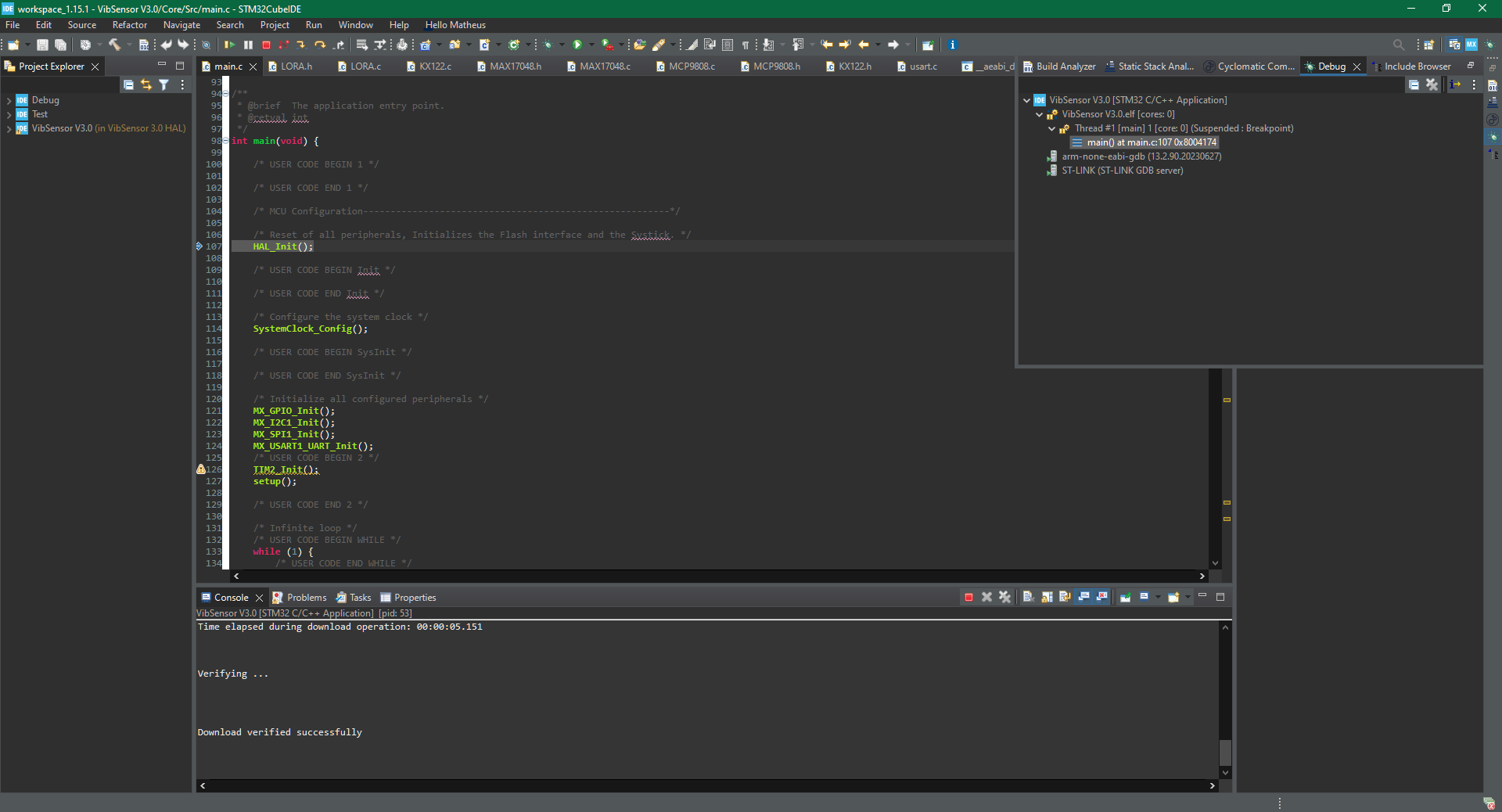1502x812 pixels.
Task: Click the Step Into debug icon
Action: (301, 45)
